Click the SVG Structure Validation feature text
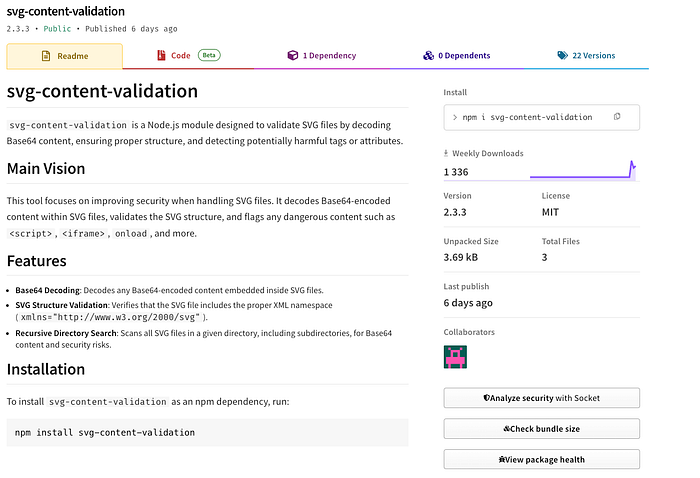This screenshot has height=478, width=700. click(174, 311)
